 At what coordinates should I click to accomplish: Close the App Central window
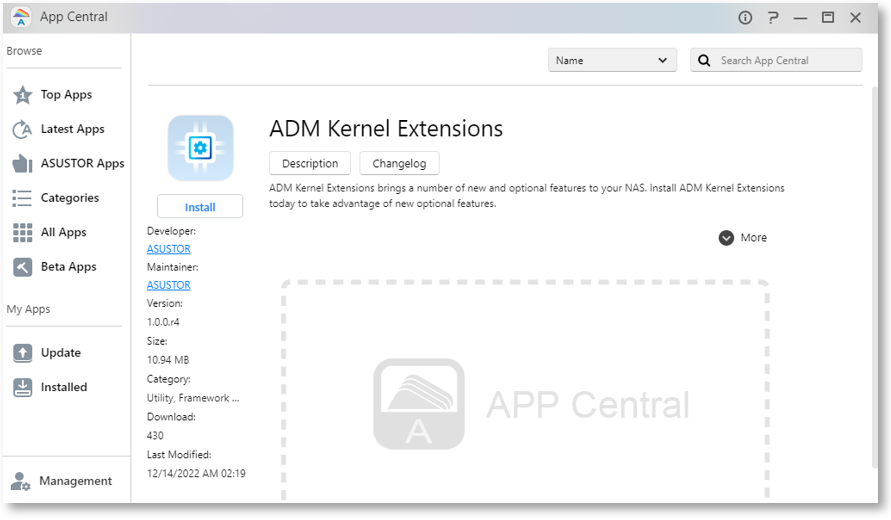click(x=855, y=18)
